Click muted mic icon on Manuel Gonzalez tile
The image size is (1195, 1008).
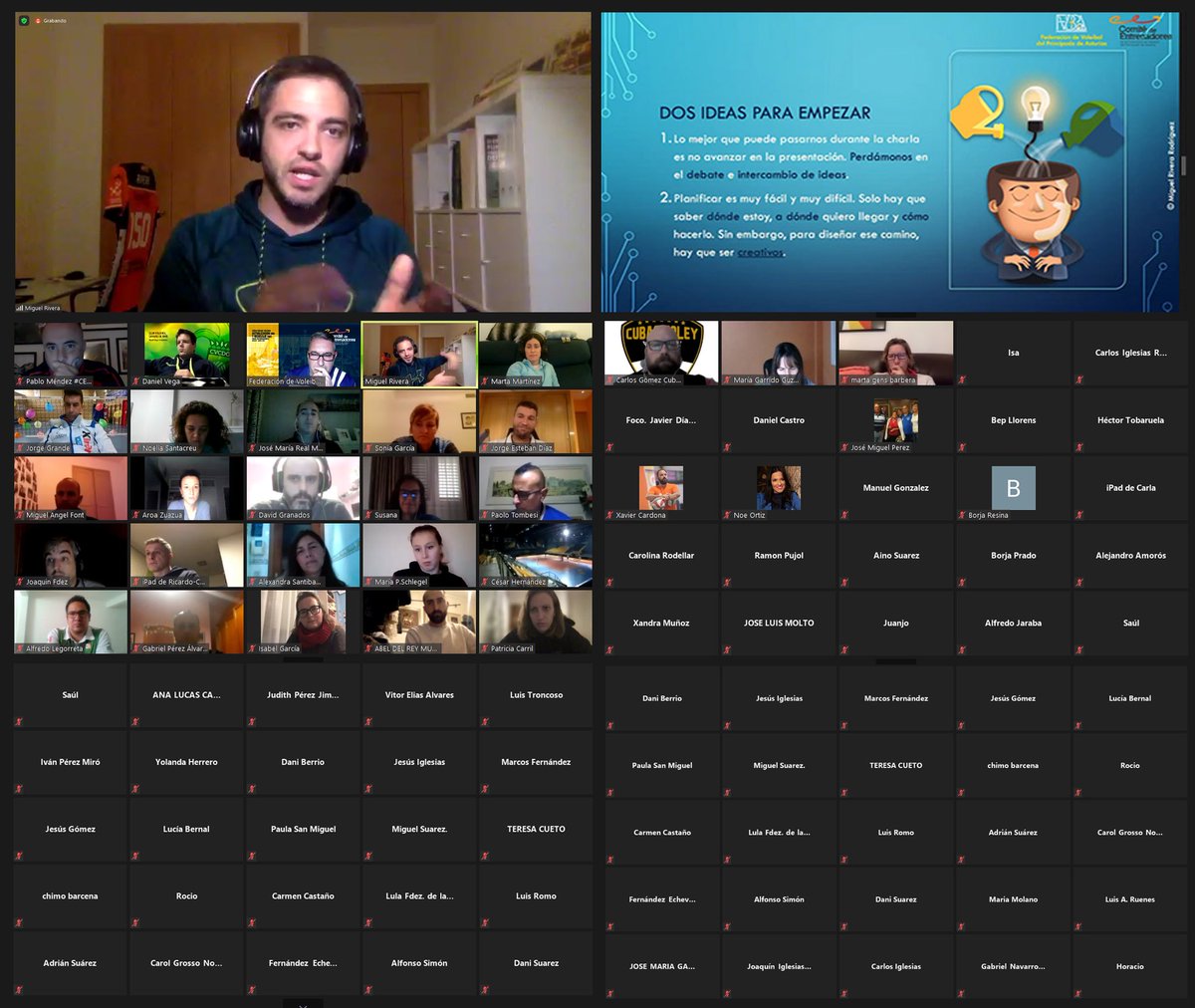[844, 515]
